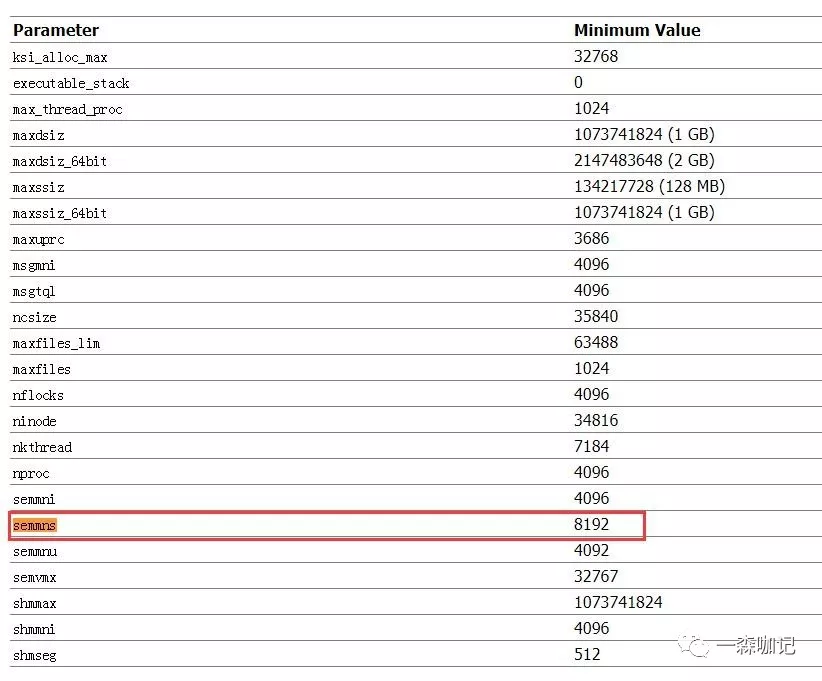This screenshot has width=822, height=681.
Task: Select the max_thread_proc parameter text
Action: pyautogui.click(x=68, y=109)
